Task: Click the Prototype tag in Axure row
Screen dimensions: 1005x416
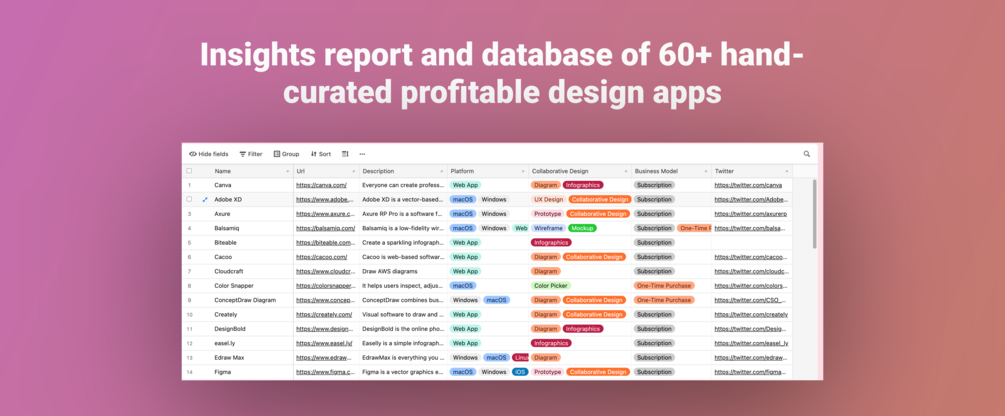Action: click(x=547, y=214)
